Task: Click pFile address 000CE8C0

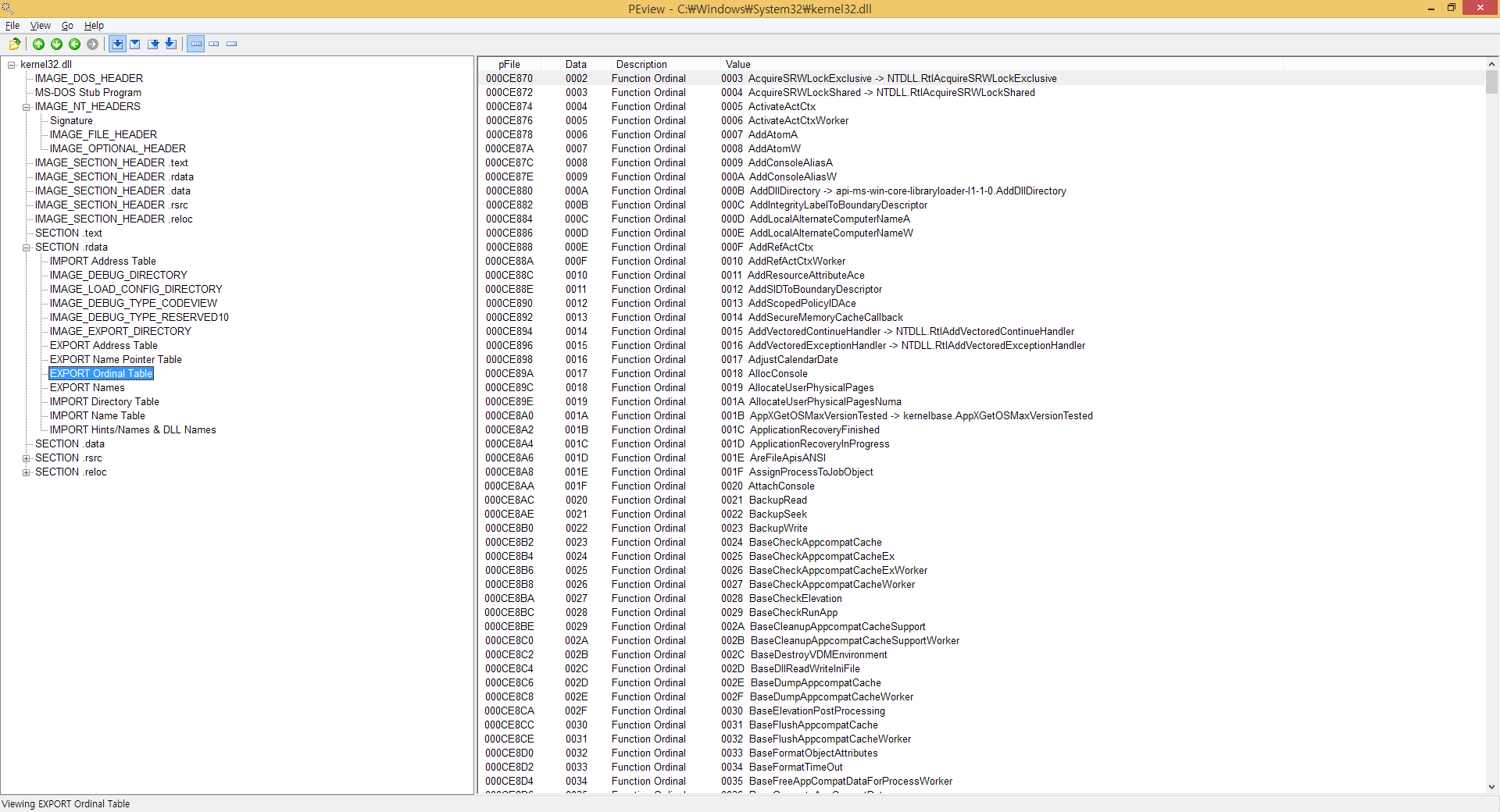Action: point(509,641)
